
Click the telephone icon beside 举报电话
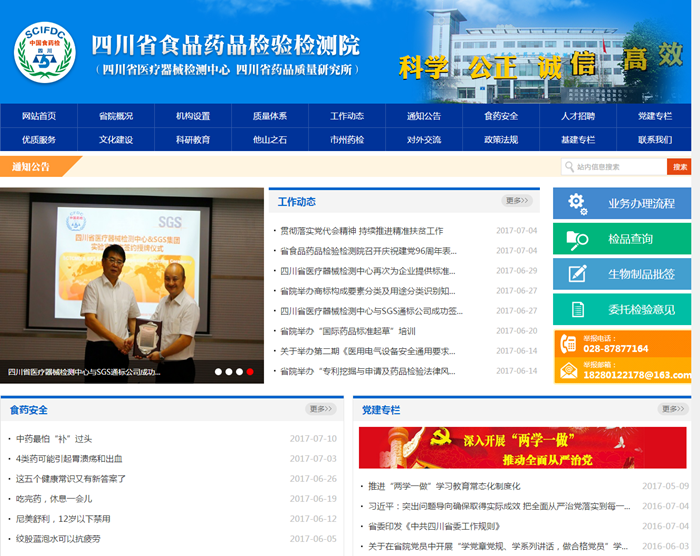568,343
